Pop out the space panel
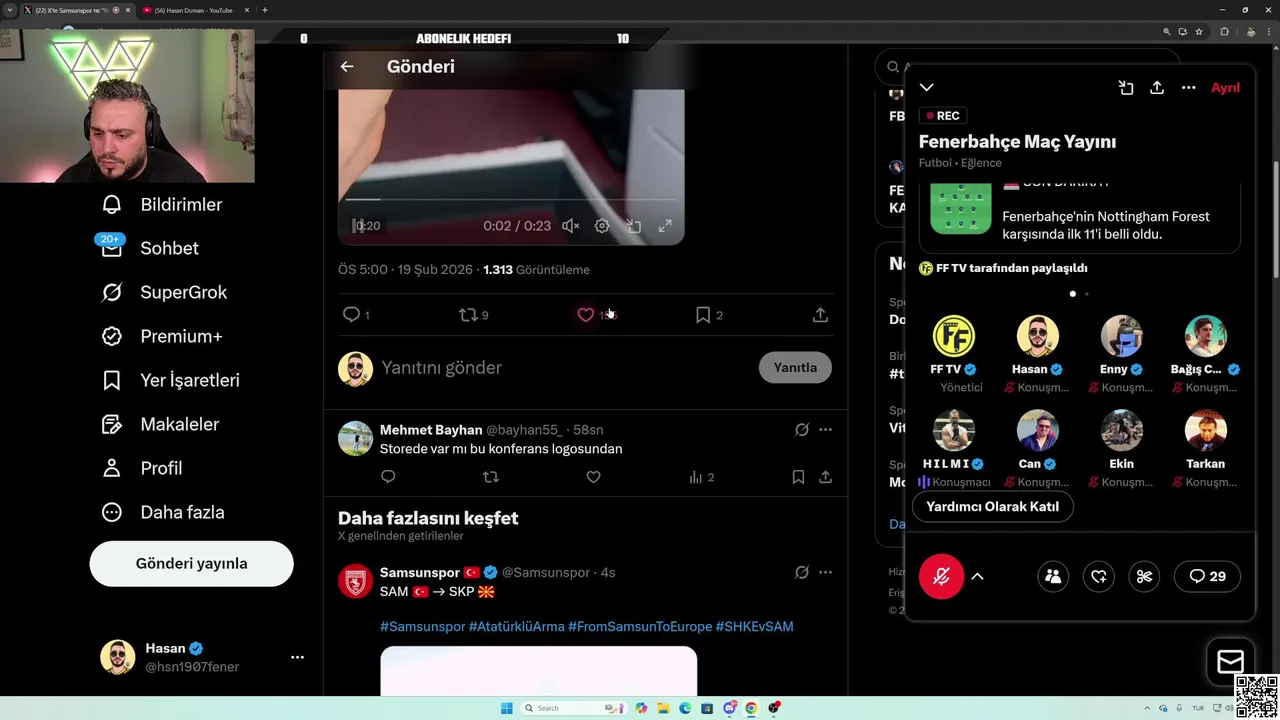1280x720 pixels. pyautogui.click(x=1126, y=88)
